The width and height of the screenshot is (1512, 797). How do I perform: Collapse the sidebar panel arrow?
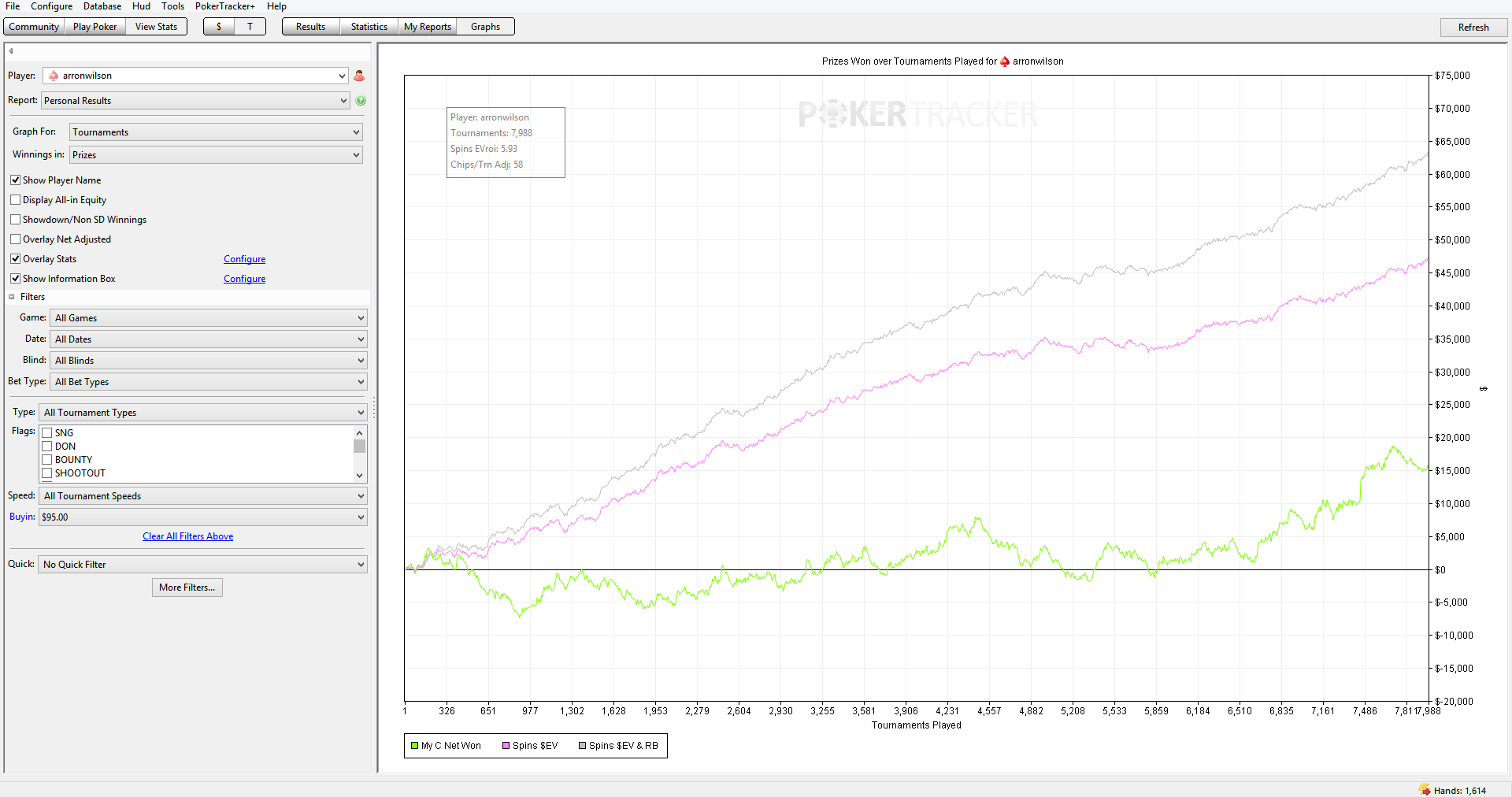pos(11,51)
